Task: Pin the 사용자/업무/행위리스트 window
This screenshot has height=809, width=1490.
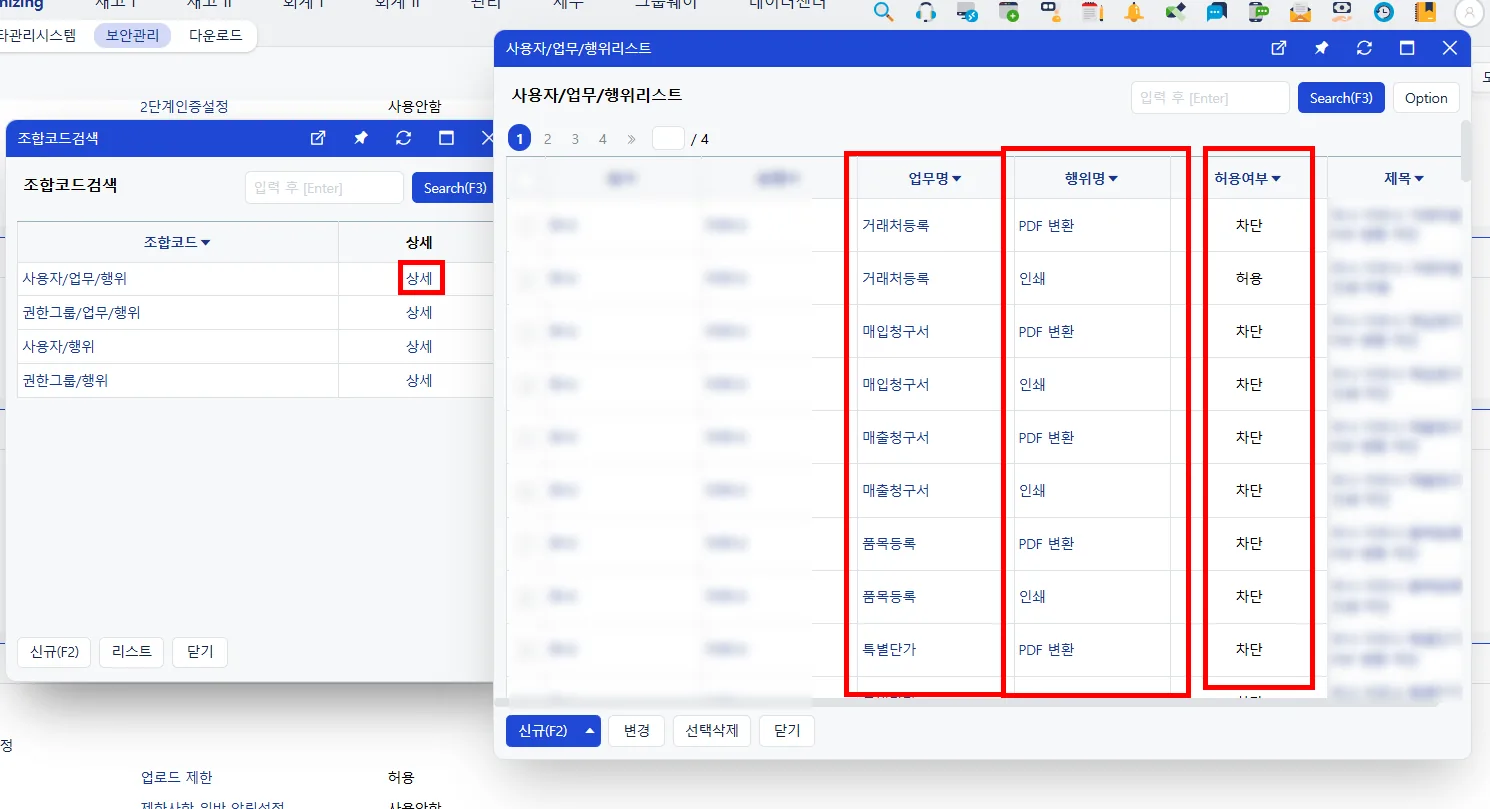Action: [1321, 48]
